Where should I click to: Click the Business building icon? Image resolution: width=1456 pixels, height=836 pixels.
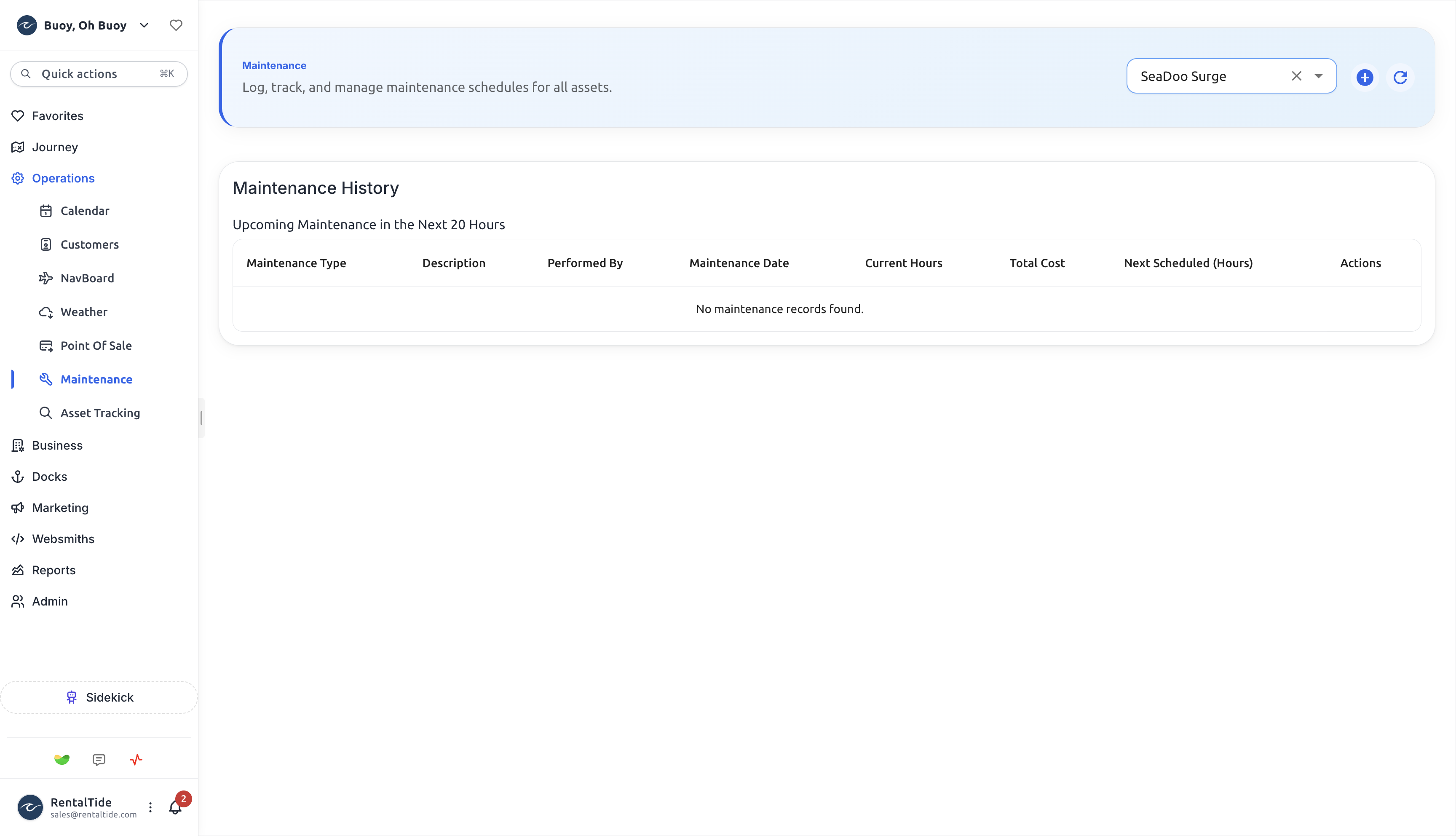coord(18,445)
